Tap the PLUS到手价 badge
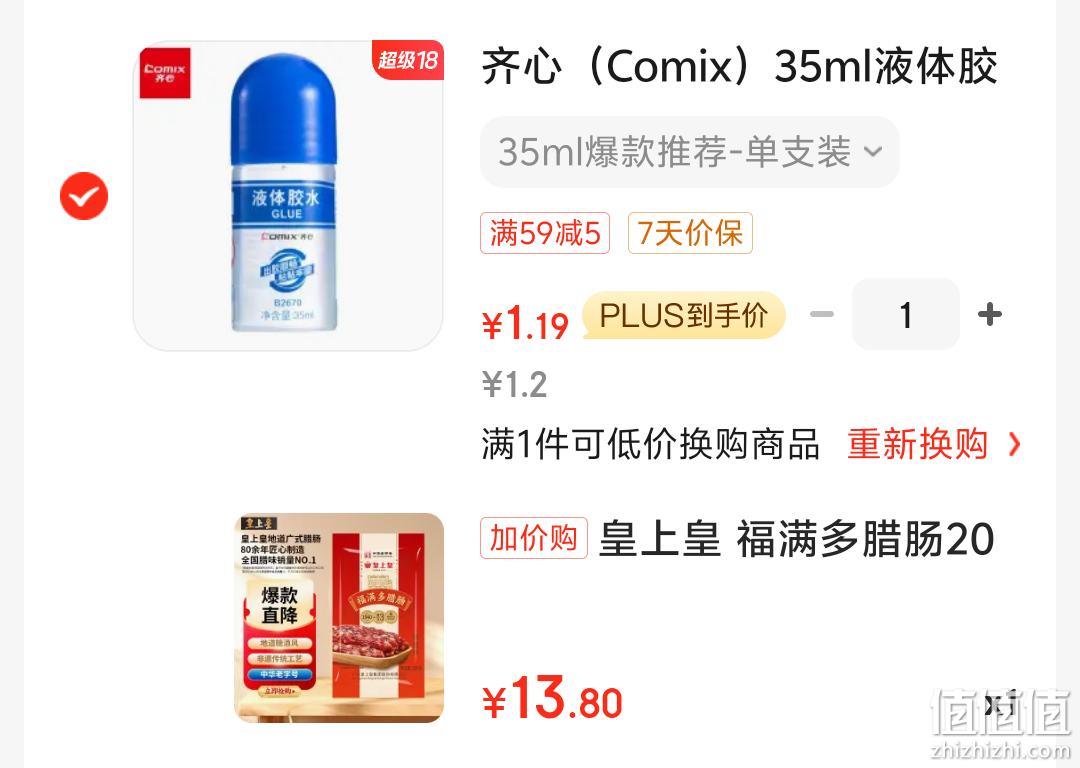Screen dimensions: 1080x768 683,316
